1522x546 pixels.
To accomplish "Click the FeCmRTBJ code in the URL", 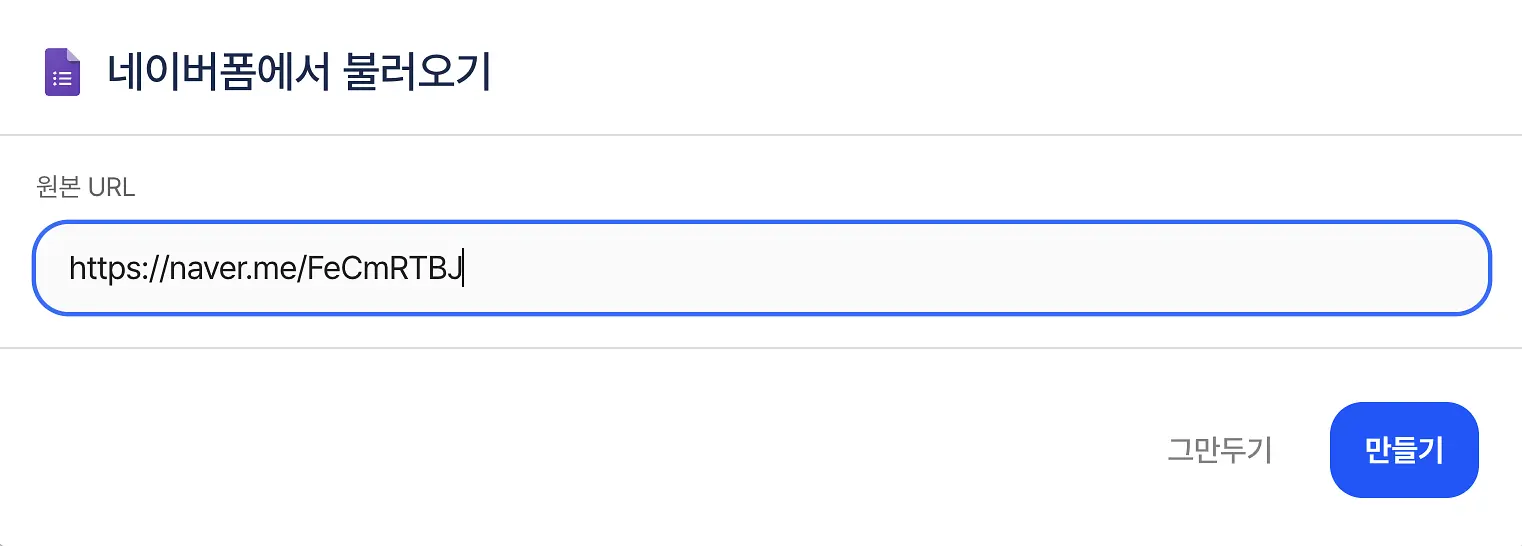I will (x=384, y=268).
